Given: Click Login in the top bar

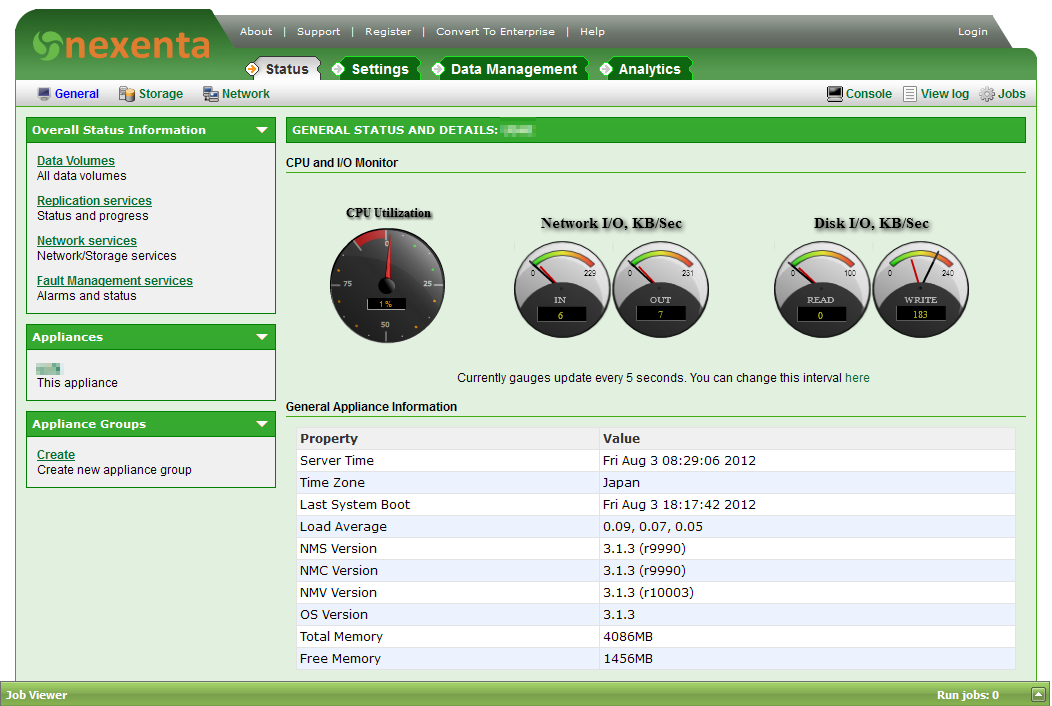Looking at the screenshot, I should (972, 32).
